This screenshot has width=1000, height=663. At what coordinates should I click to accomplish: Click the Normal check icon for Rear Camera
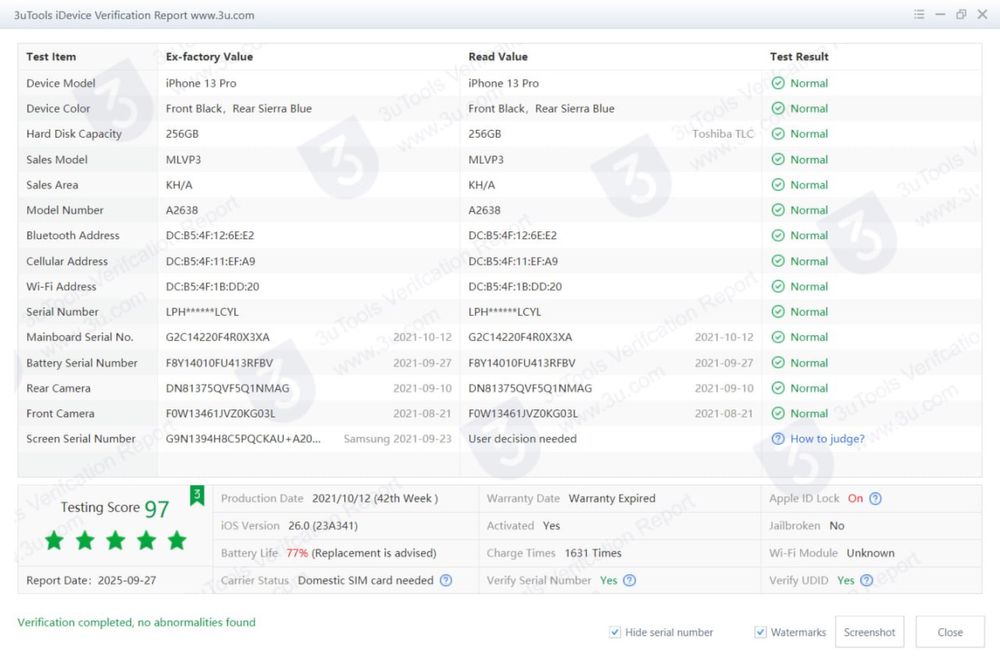tap(778, 388)
